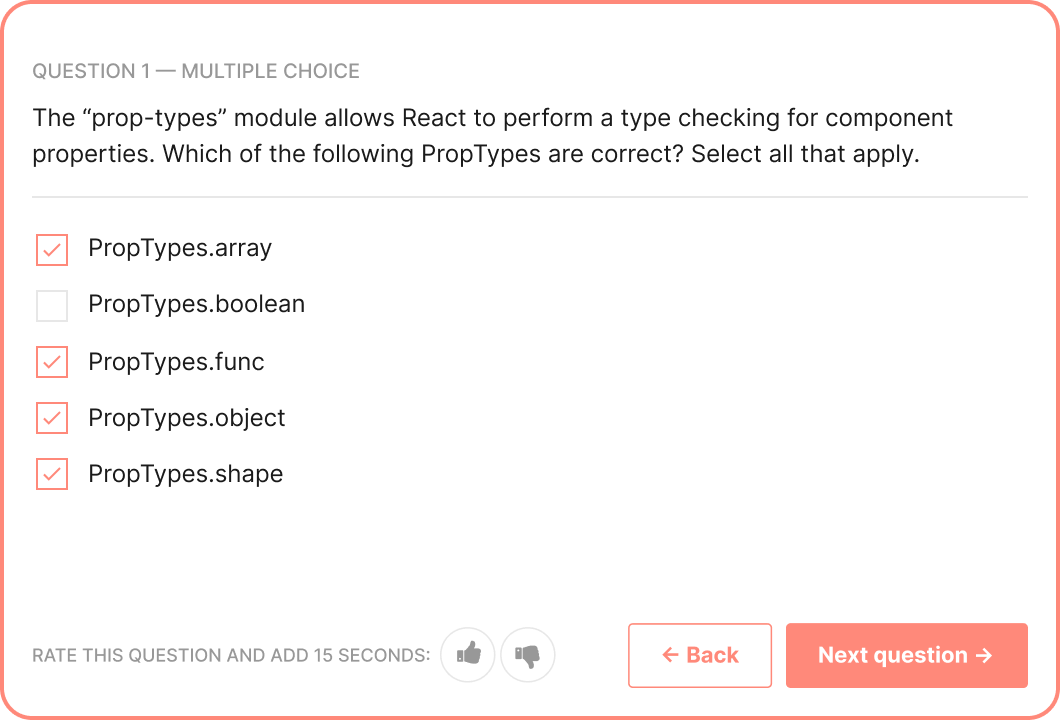Screen dimensions: 1060x720
Task: Click the Rate This Question label text
Action: pyautogui.click(x=231, y=655)
